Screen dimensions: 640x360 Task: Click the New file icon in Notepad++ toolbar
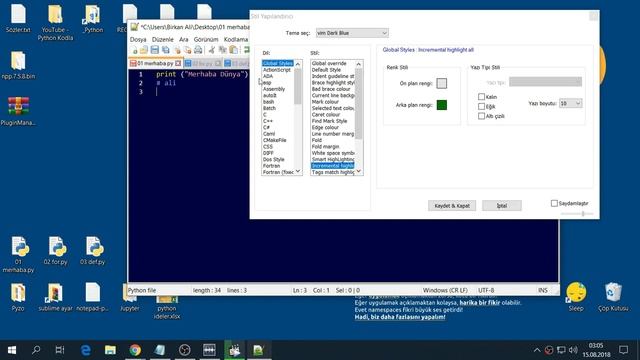click(134, 50)
